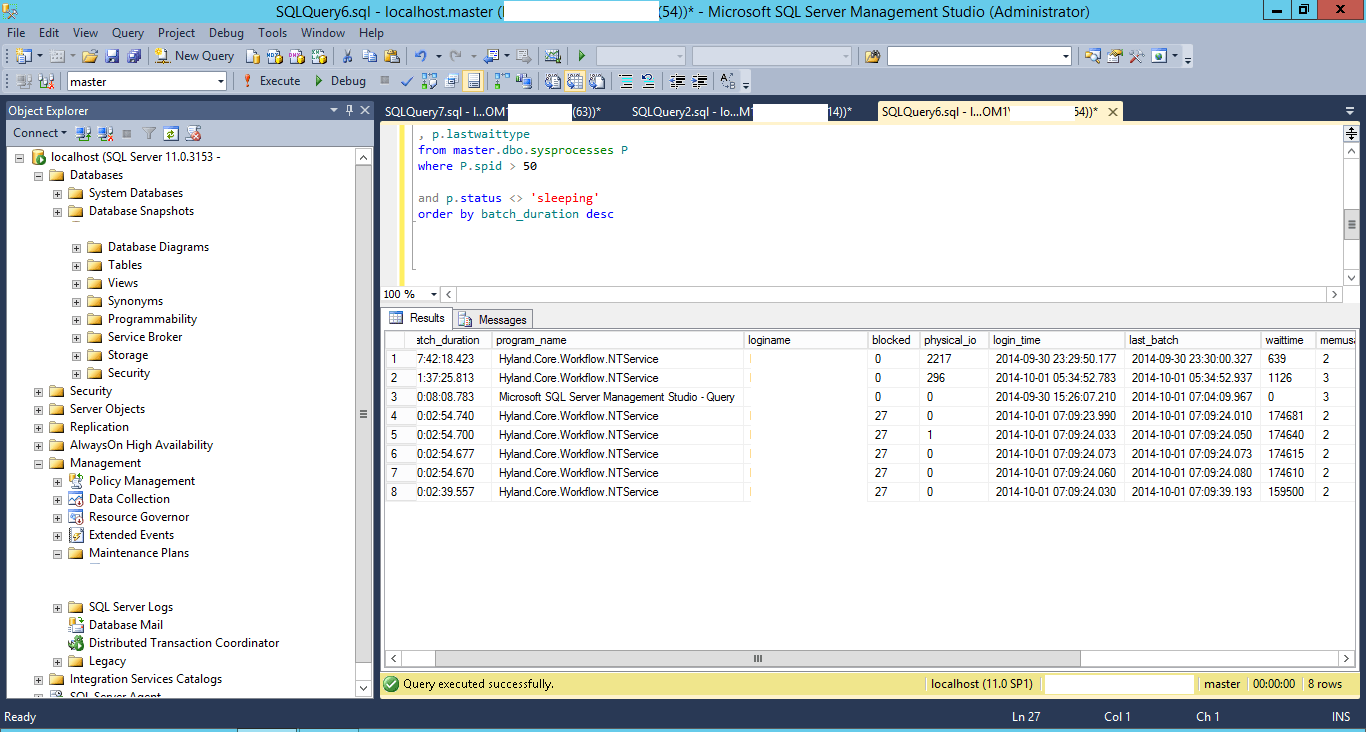Image resolution: width=1366 pixels, height=732 pixels.
Task: Toggle Results to Text mode
Action: [x=552, y=81]
